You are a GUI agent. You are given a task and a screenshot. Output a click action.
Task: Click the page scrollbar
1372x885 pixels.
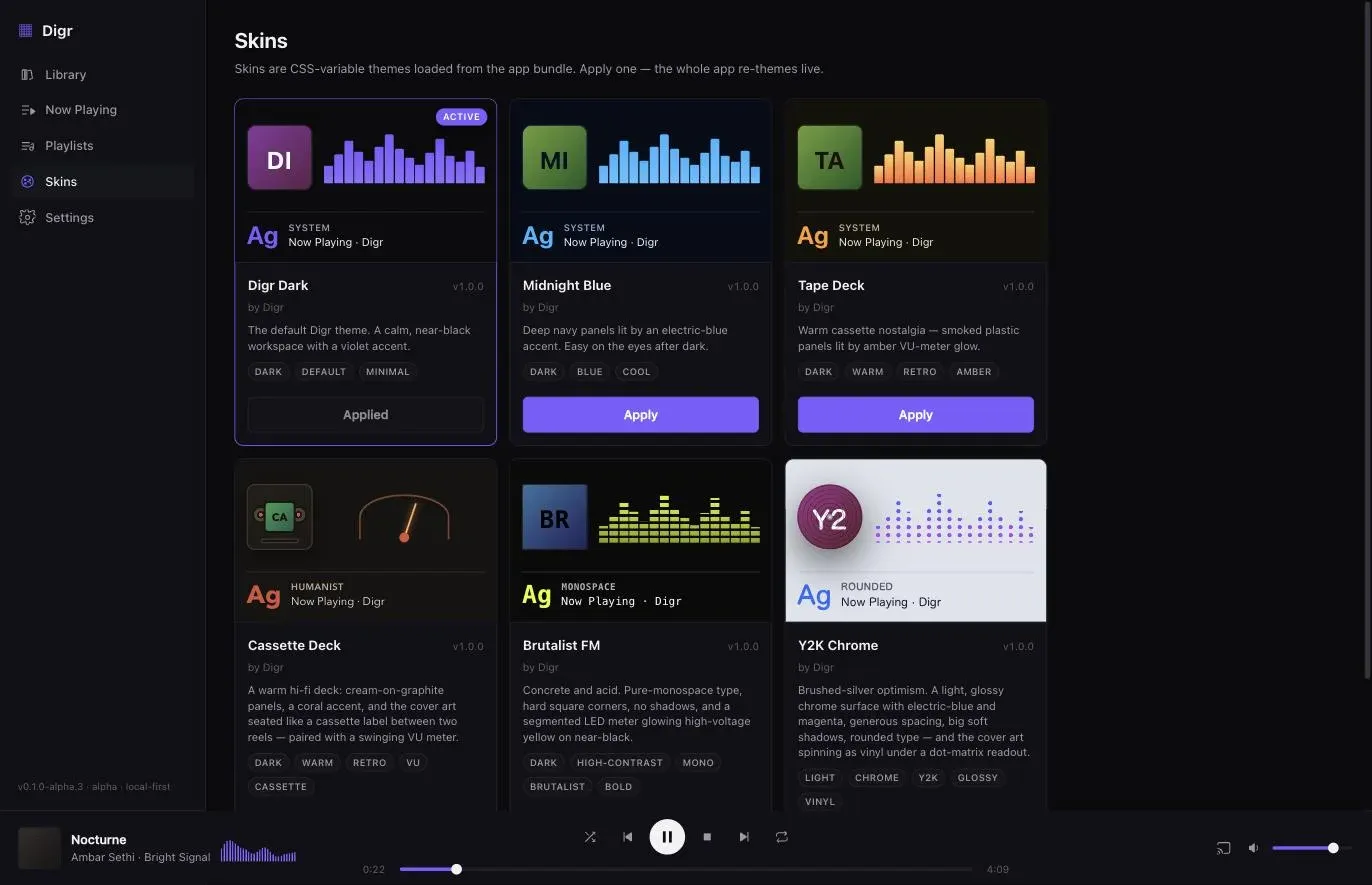(x=1367, y=340)
